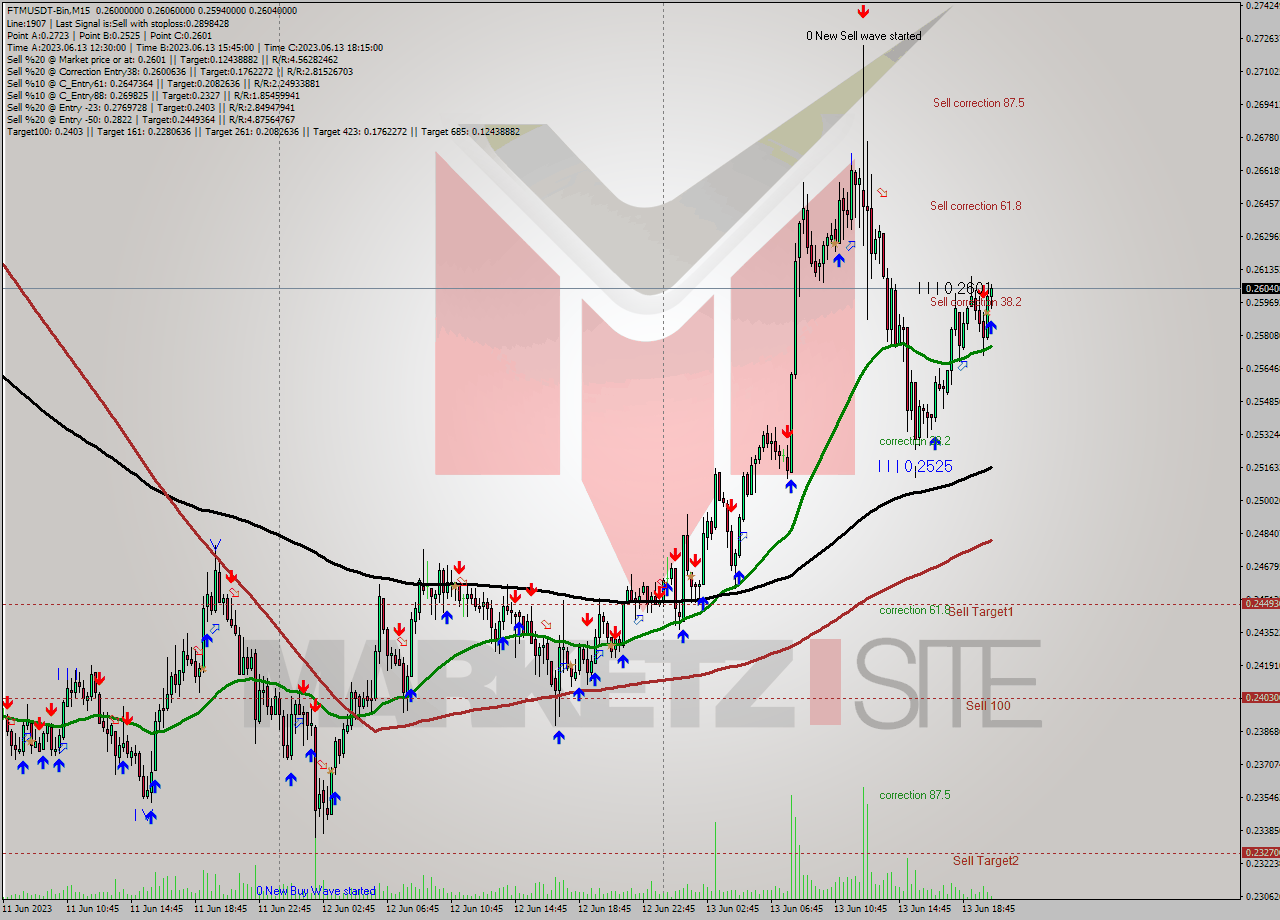Screen dimensions: 1280x920
Task: Click the 'I I I 0.2601' price label
Action: click(x=955, y=288)
